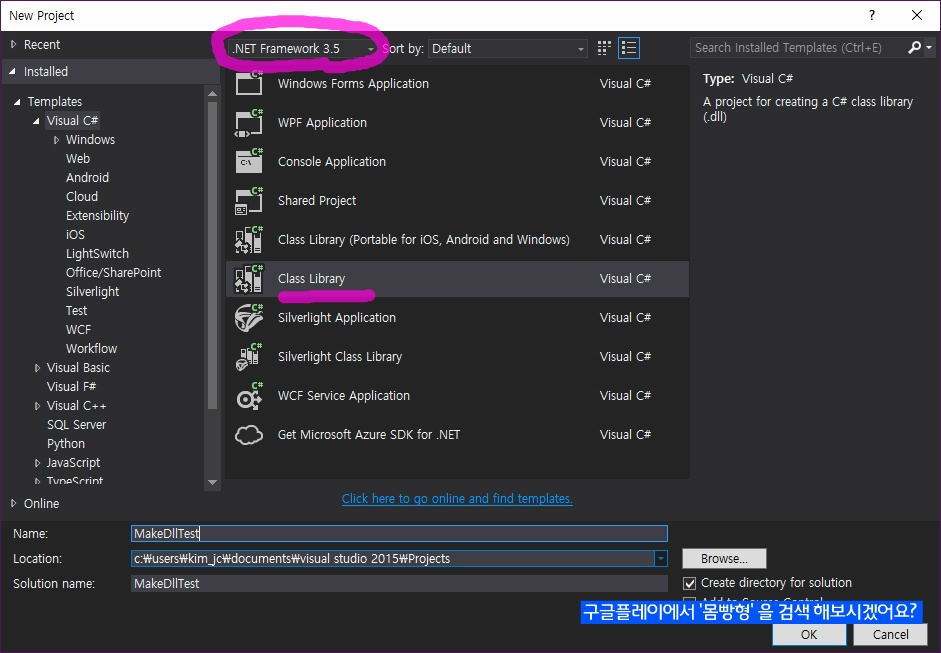Select the SQL Server tree item
941x653 pixels.
pos(77,425)
